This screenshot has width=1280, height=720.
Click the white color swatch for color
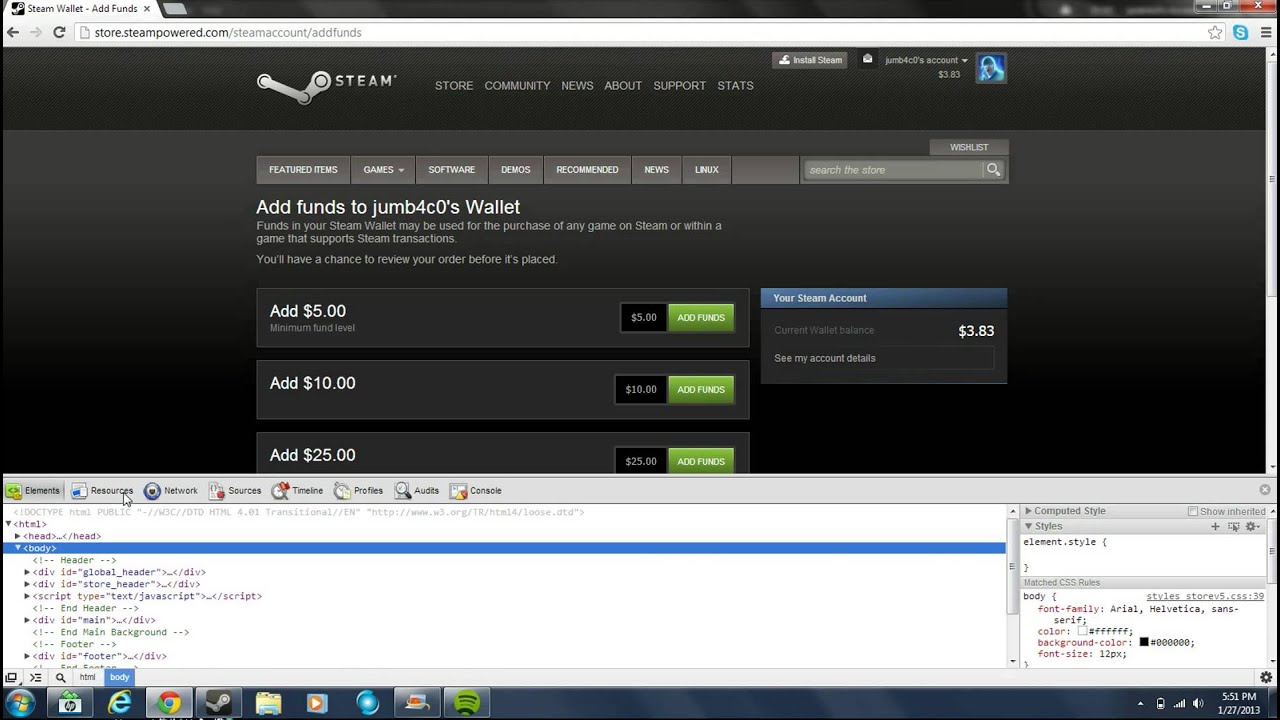pyautogui.click(x=1082, y=632)
